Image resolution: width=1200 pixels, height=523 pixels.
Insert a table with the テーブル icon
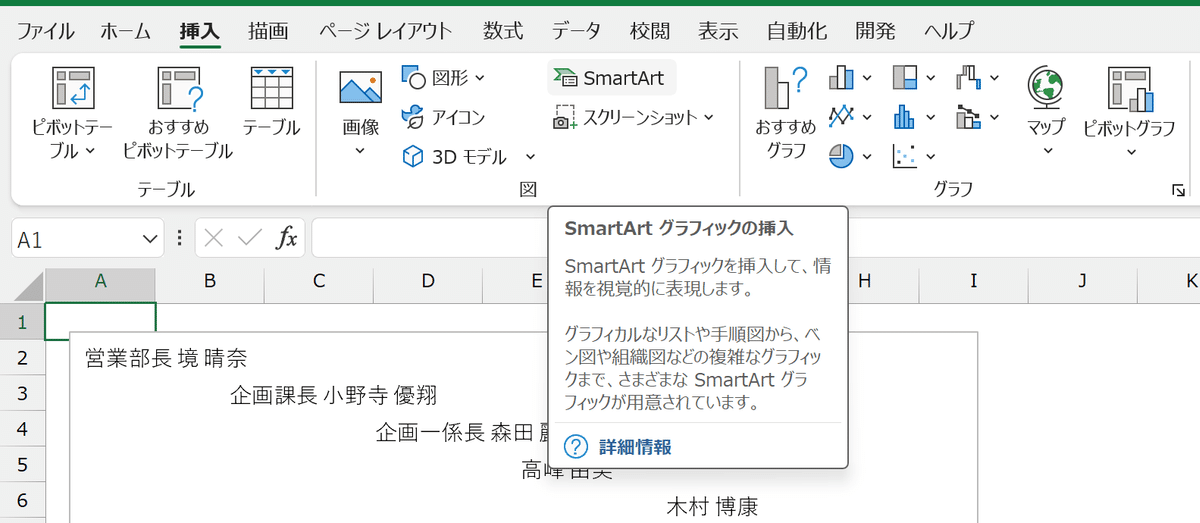[x=271, y=88]
